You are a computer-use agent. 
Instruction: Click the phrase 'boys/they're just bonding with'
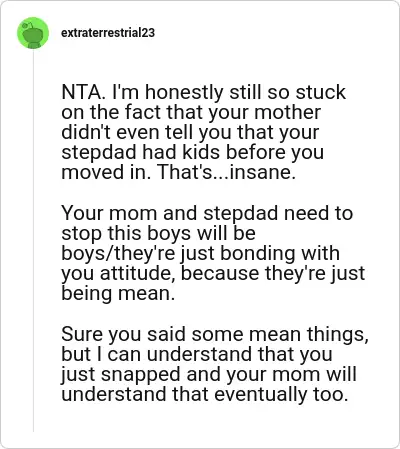point(200,253)
